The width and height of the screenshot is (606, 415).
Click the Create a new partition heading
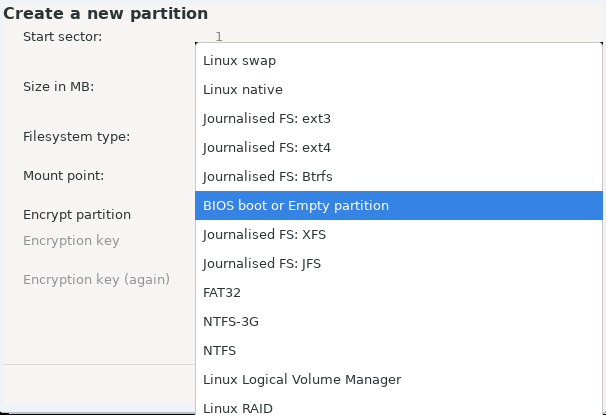[x=106, y=14]
